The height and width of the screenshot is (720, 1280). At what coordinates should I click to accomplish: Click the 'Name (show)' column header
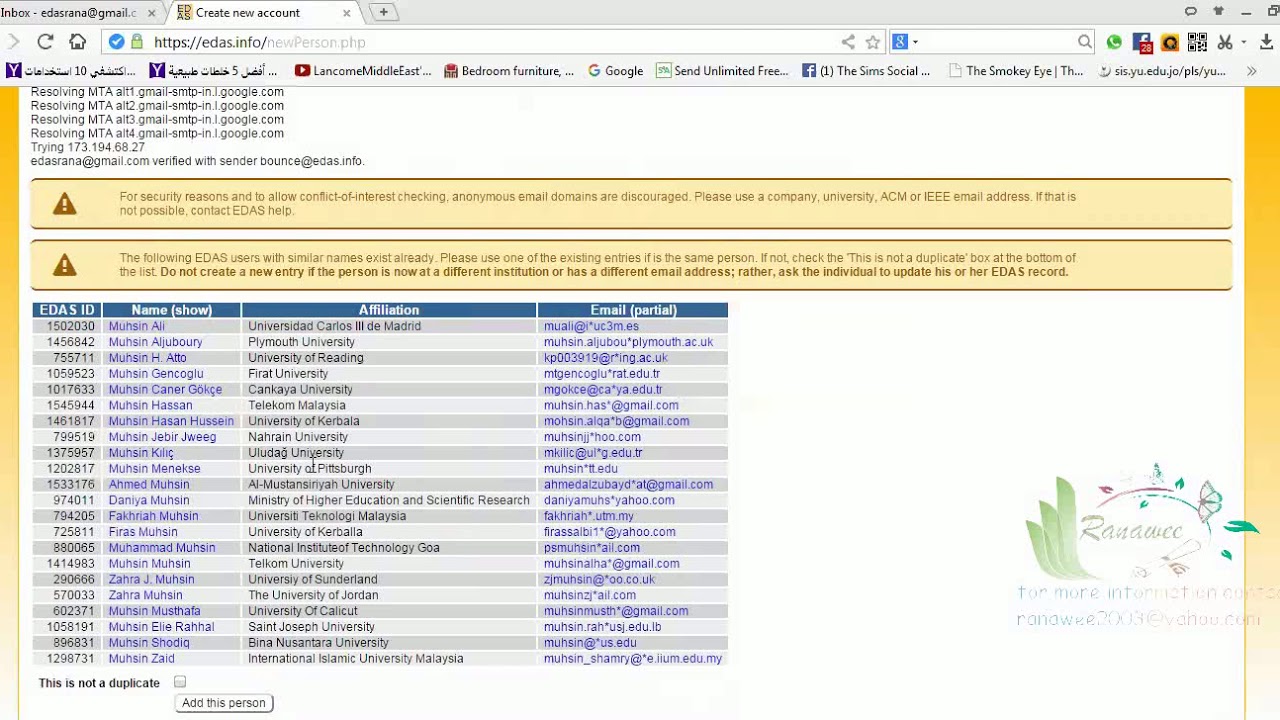(171, 310)
